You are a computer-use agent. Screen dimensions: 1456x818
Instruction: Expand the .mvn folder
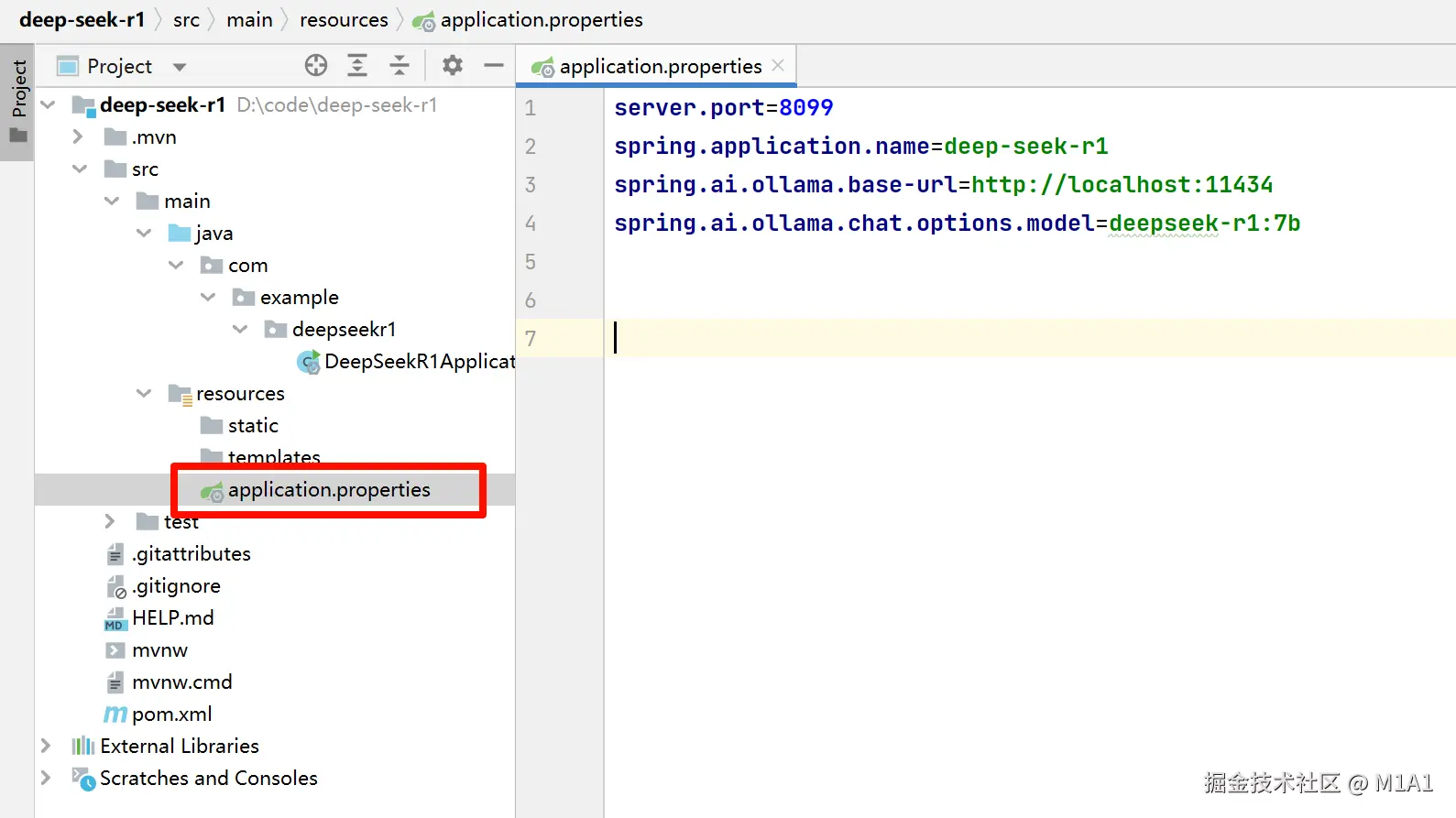78,137
